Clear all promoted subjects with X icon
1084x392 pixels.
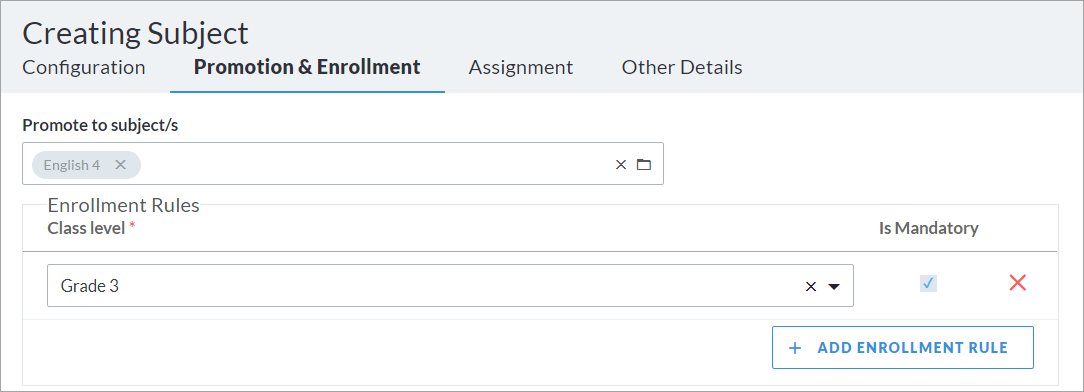point(621,165)
